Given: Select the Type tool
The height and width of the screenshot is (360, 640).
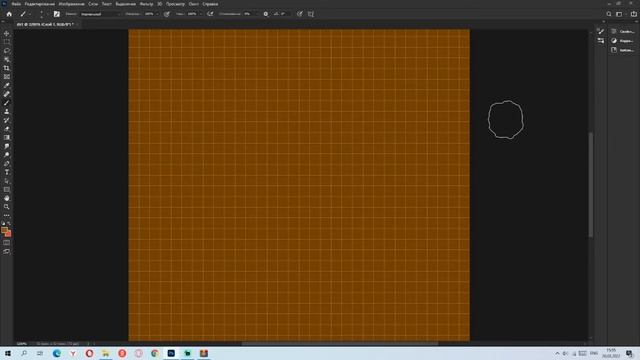Looking at the screenshot, I should 7,172.
